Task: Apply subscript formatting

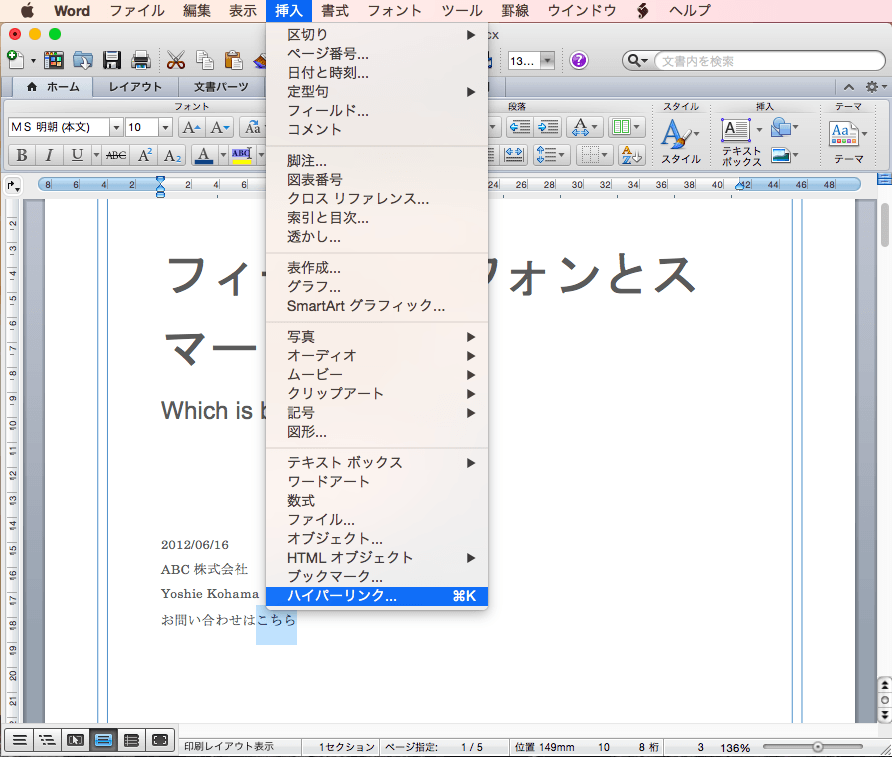Action: point(172,155)
